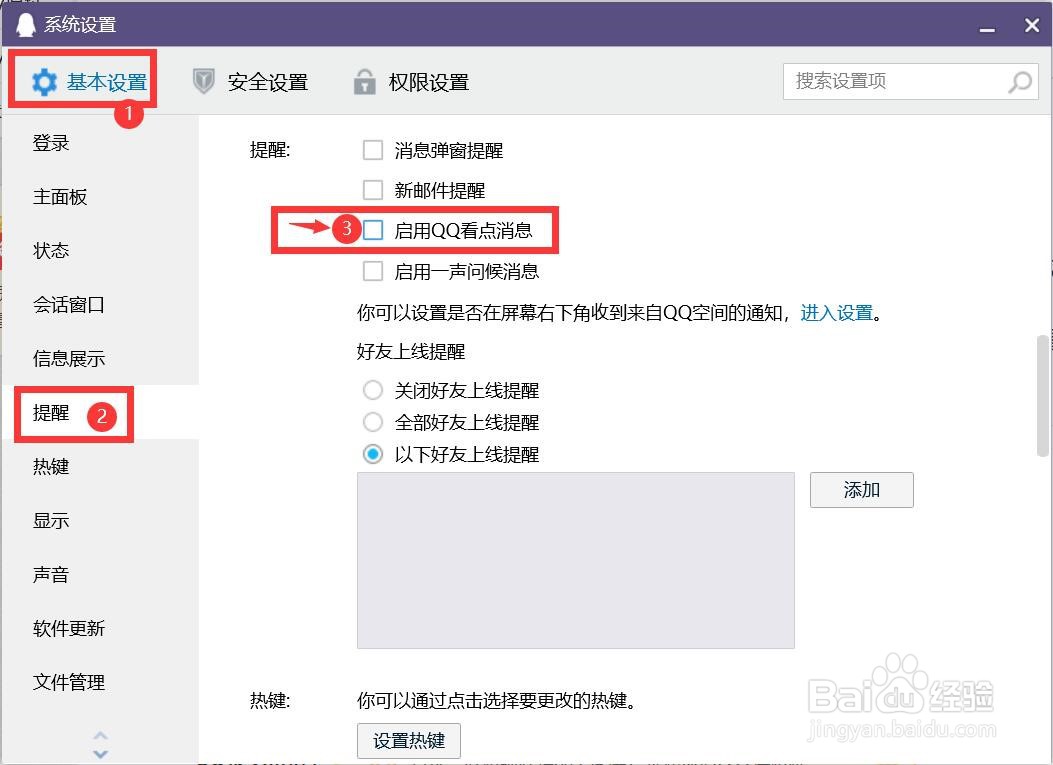Close the 系统设置 window
Viewport: 1053px width, 765px height.
click(1032, 26)
